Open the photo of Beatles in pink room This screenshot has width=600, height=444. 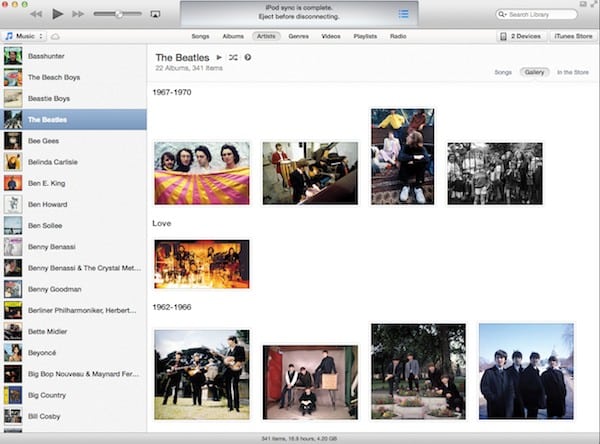tap(310, 382)
